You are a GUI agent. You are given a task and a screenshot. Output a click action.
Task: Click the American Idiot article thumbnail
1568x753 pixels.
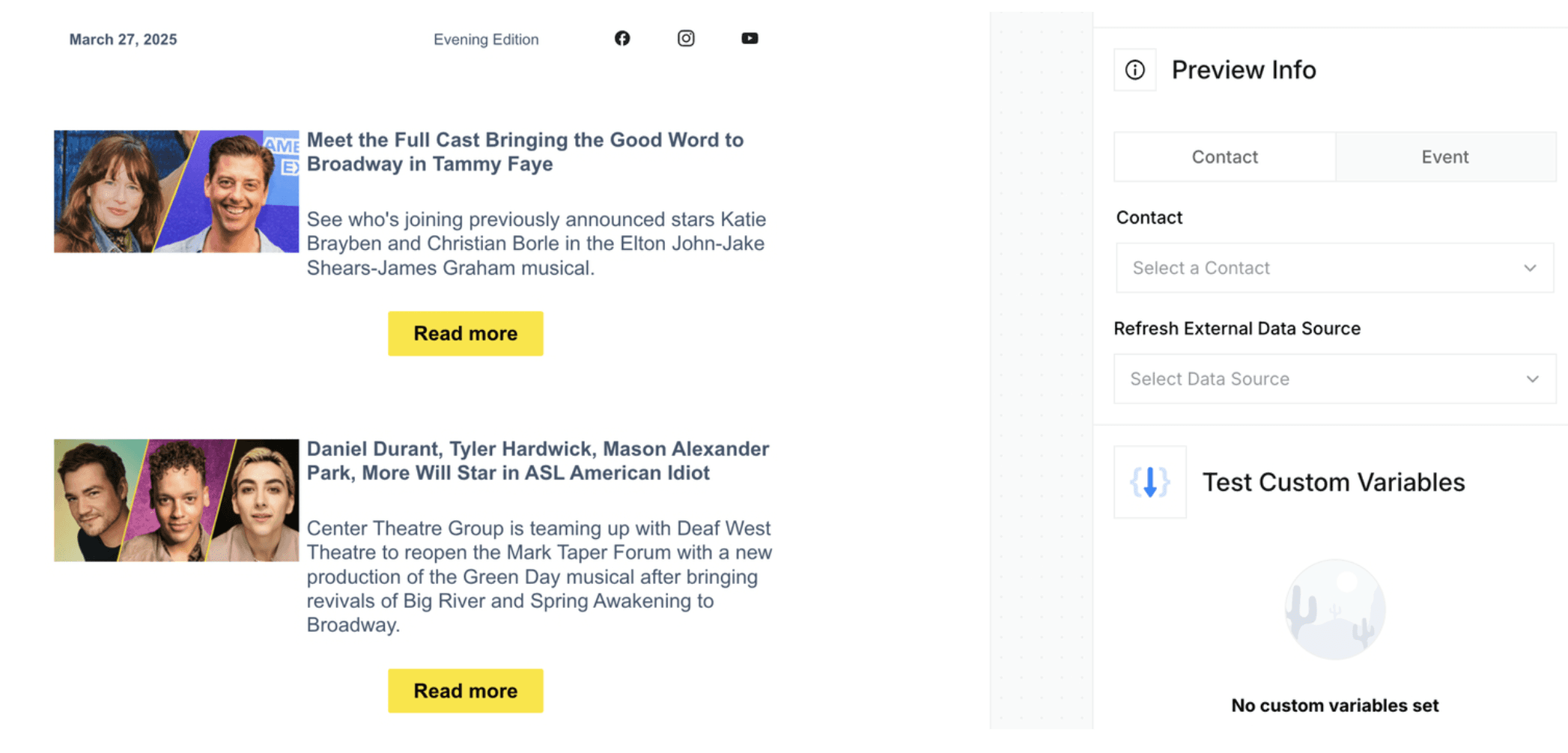click(177, 500)
